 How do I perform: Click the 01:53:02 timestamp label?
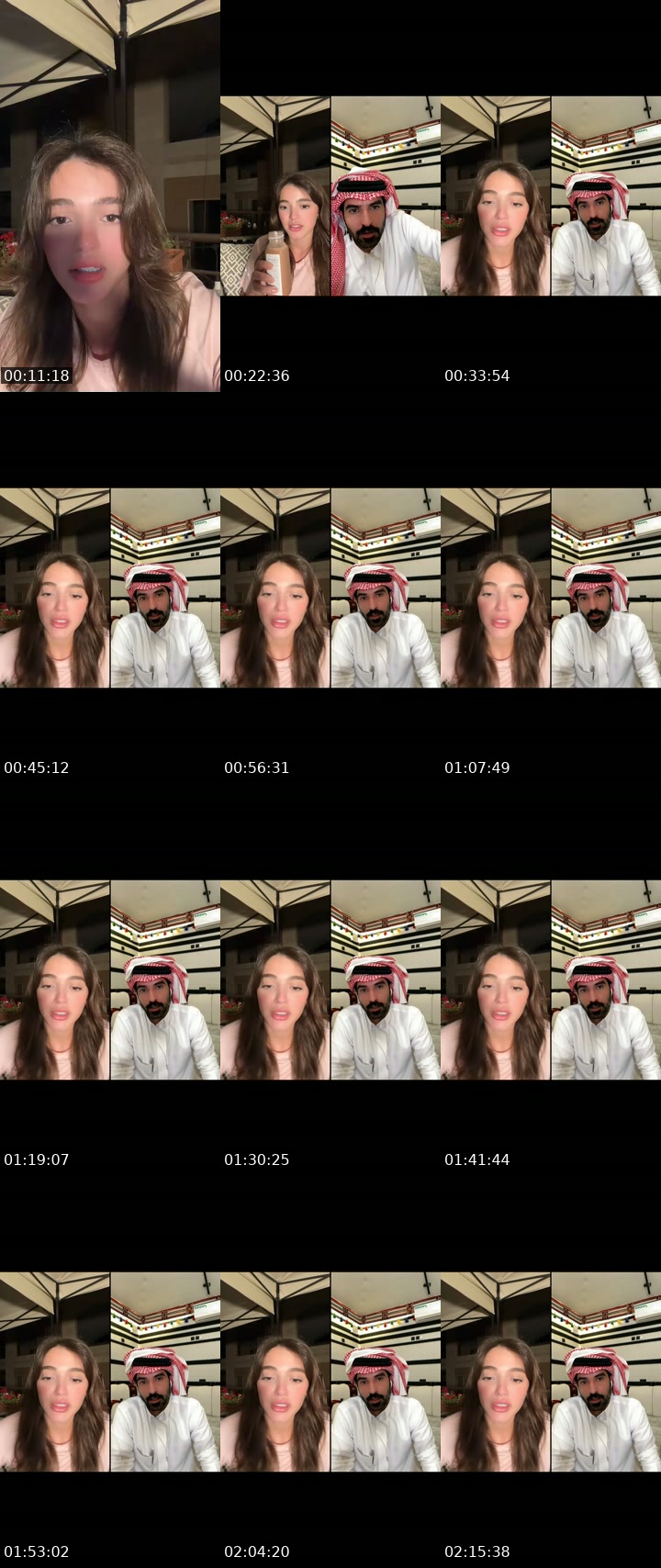pyautogui.click(x=37, y=1551)
